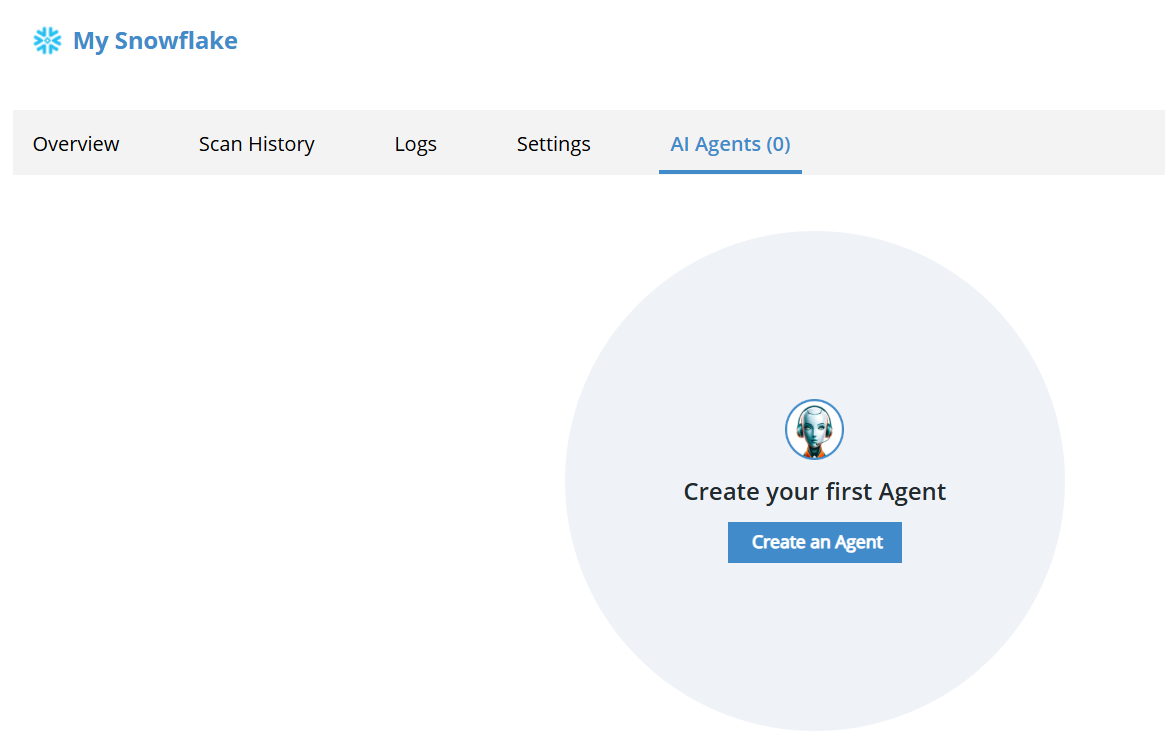Click the 'Create your first Agent' text
The width and height of the screenshot is (1165, 738).
(x=814, y=491)
